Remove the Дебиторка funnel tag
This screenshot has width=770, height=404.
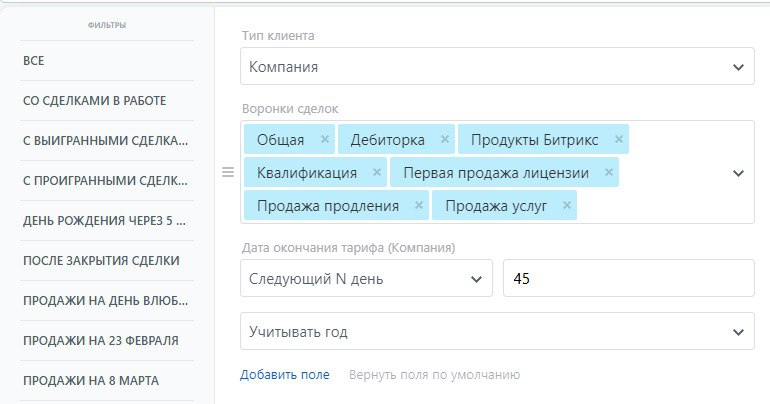pyautogui.click(x=444, y=139)
